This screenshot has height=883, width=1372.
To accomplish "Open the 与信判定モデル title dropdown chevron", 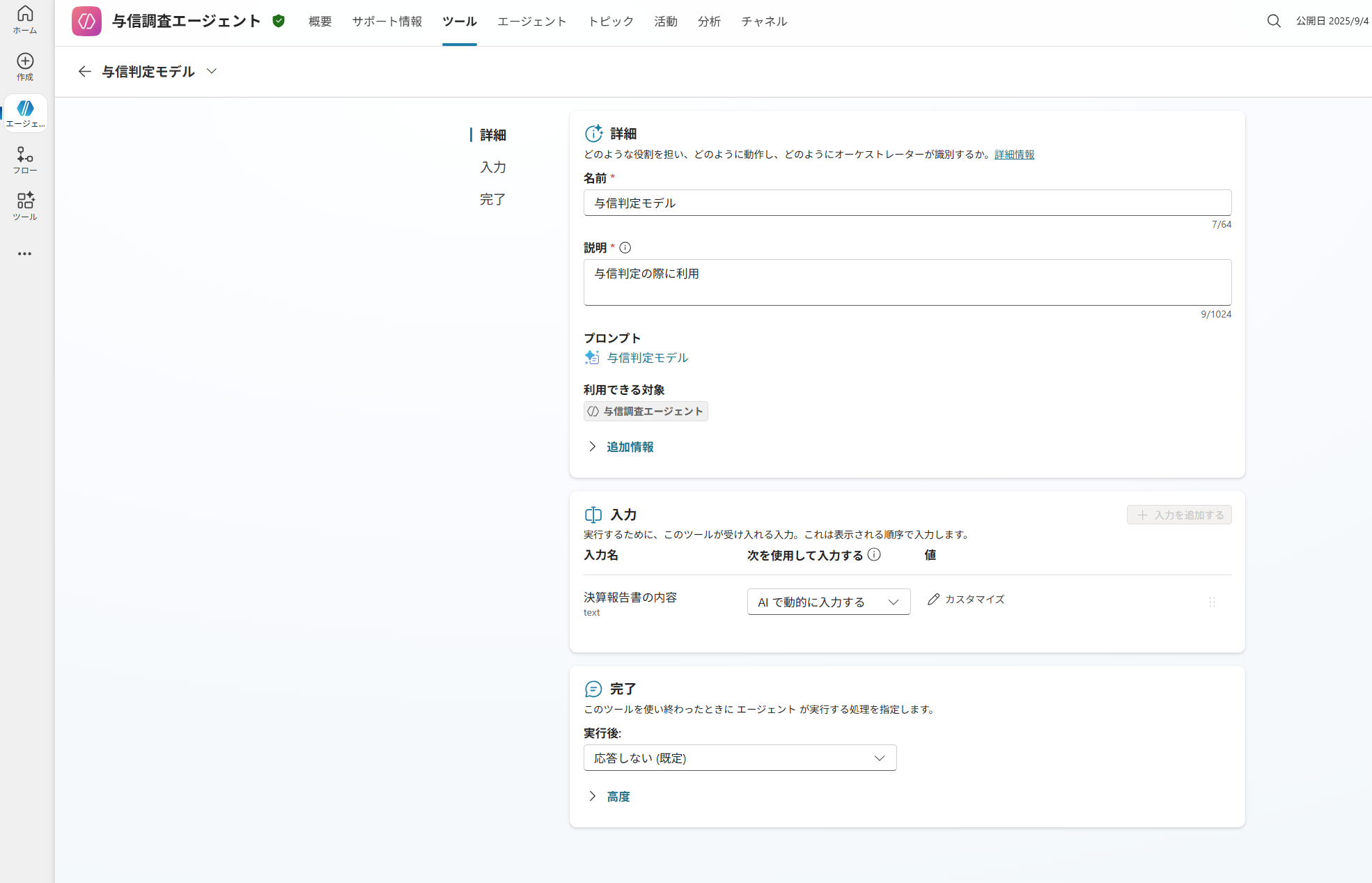I will pyautogui.click(x=212, y=71).
